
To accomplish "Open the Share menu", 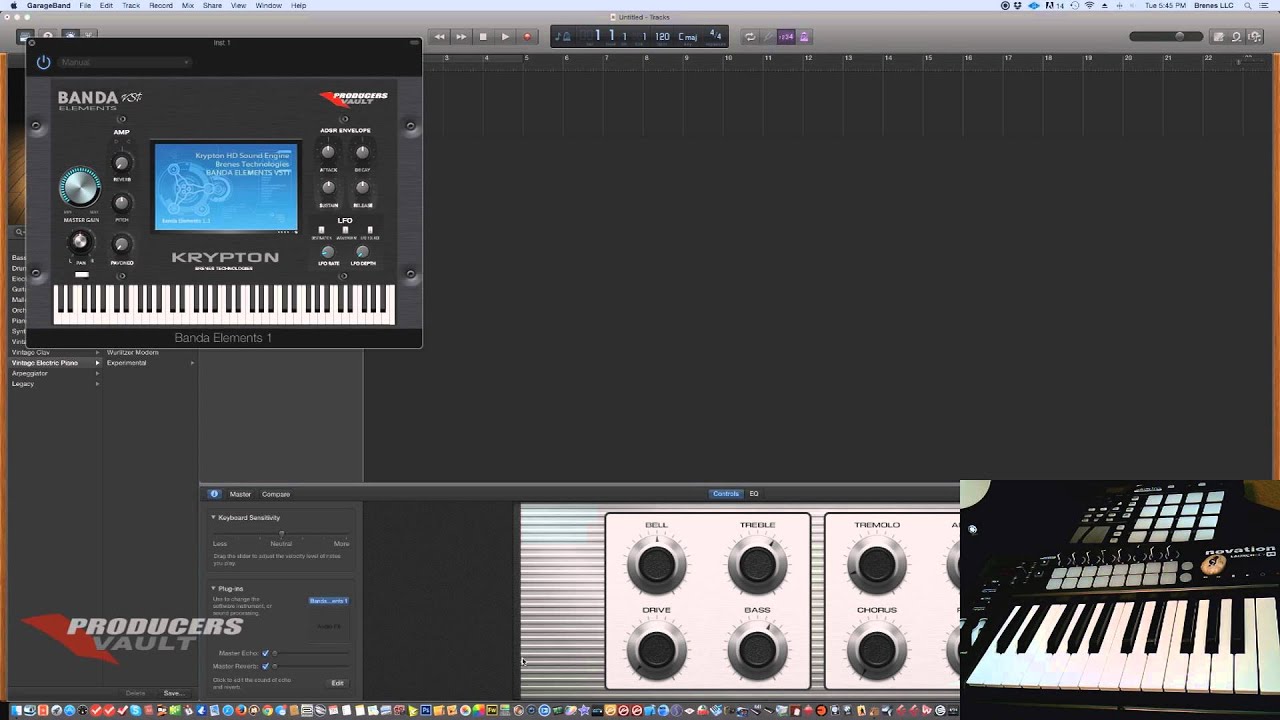I will point(212,5).
